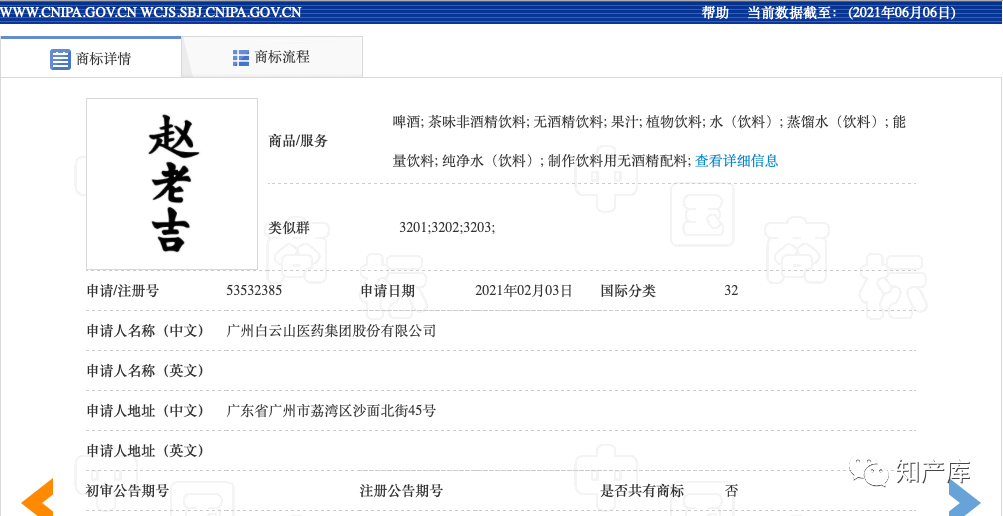Click the 赵老吉 trademark image
1003x516 pixels.
(x=172, y=184)
